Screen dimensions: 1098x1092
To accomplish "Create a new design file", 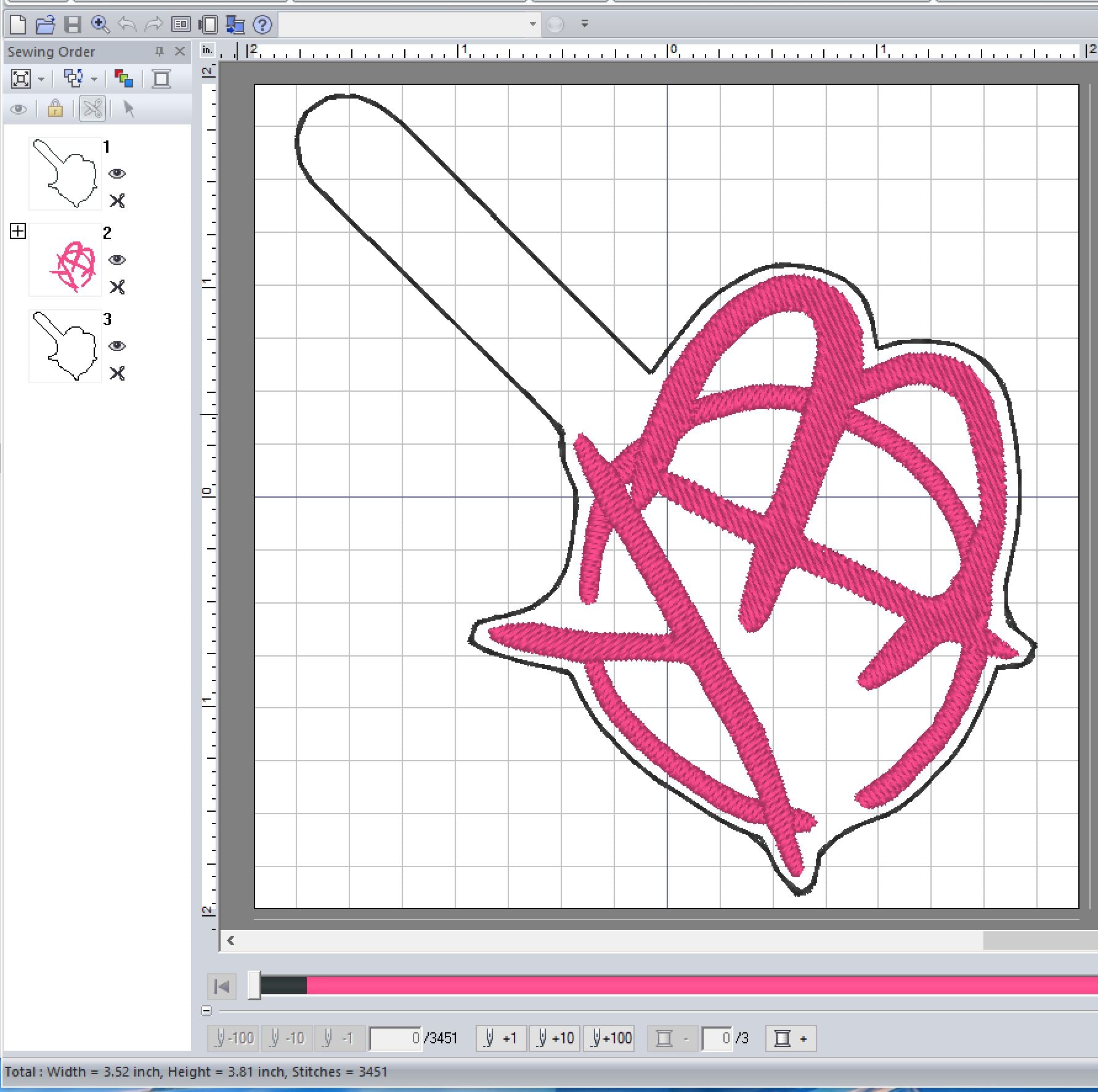I will coord(18,25).
